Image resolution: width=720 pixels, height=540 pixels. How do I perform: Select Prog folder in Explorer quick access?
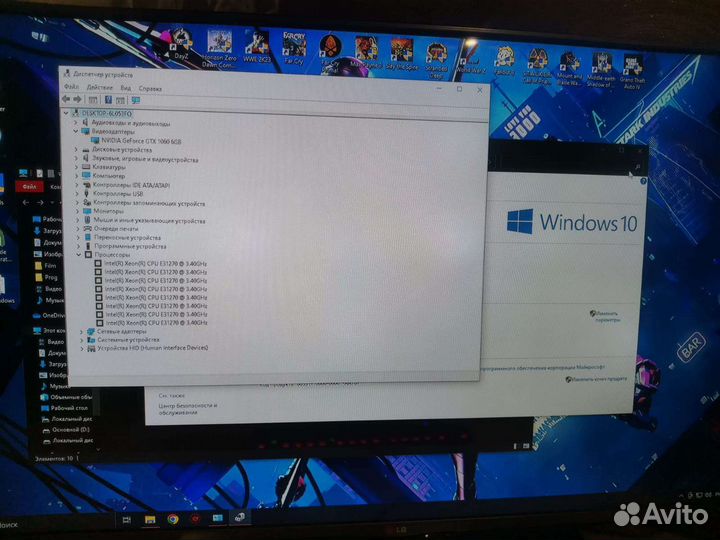tap(47, 277)
